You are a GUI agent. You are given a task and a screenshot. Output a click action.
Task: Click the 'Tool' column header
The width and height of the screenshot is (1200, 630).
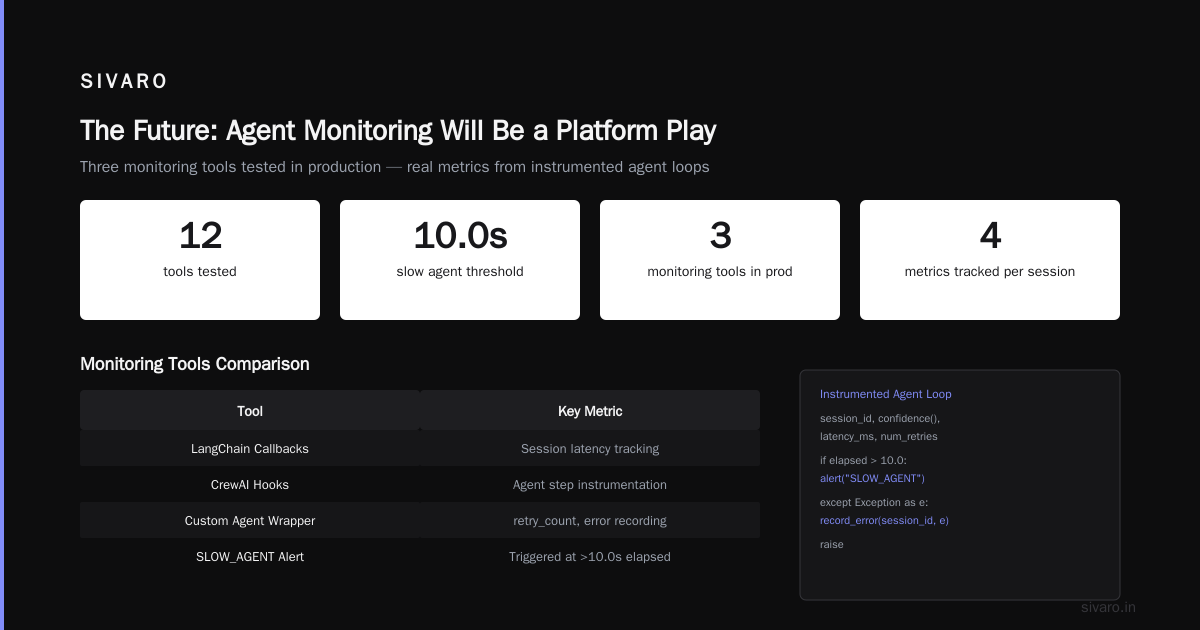[250, 411]
